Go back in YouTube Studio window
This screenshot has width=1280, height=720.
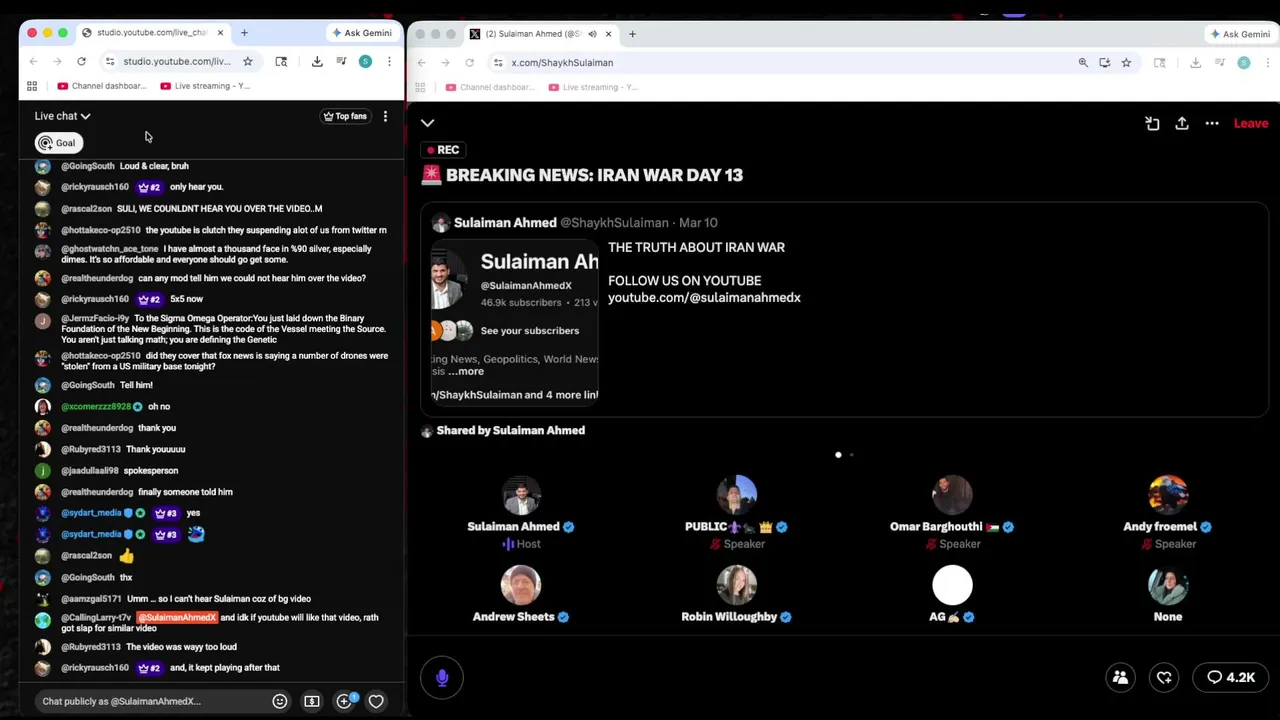pyautogui.click(x=33, y=61)
